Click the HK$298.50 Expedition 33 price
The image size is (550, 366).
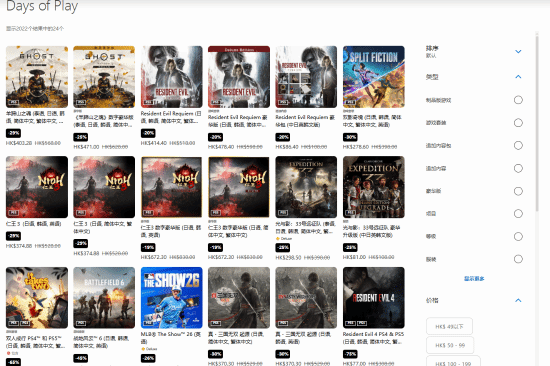pyautogui.click(x=288, y=258)
